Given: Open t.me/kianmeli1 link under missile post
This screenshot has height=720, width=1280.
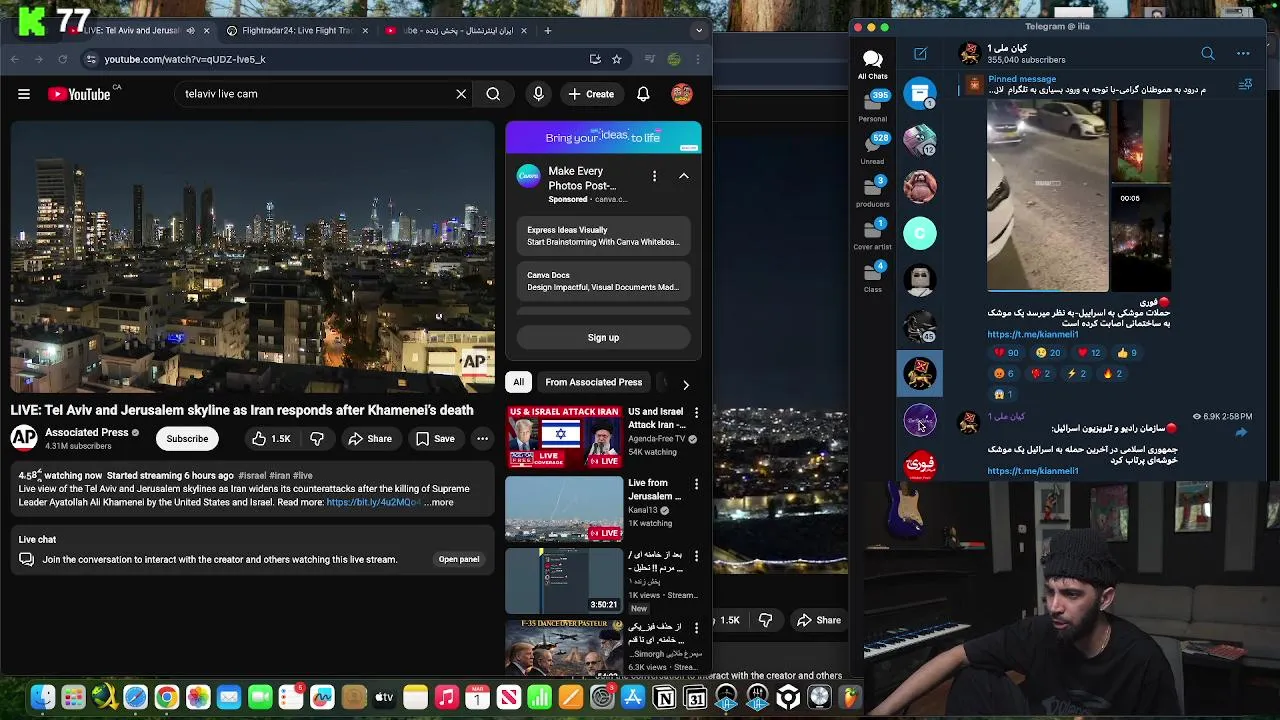Looking at the screenshot, I should click(x=1033, y=335).
